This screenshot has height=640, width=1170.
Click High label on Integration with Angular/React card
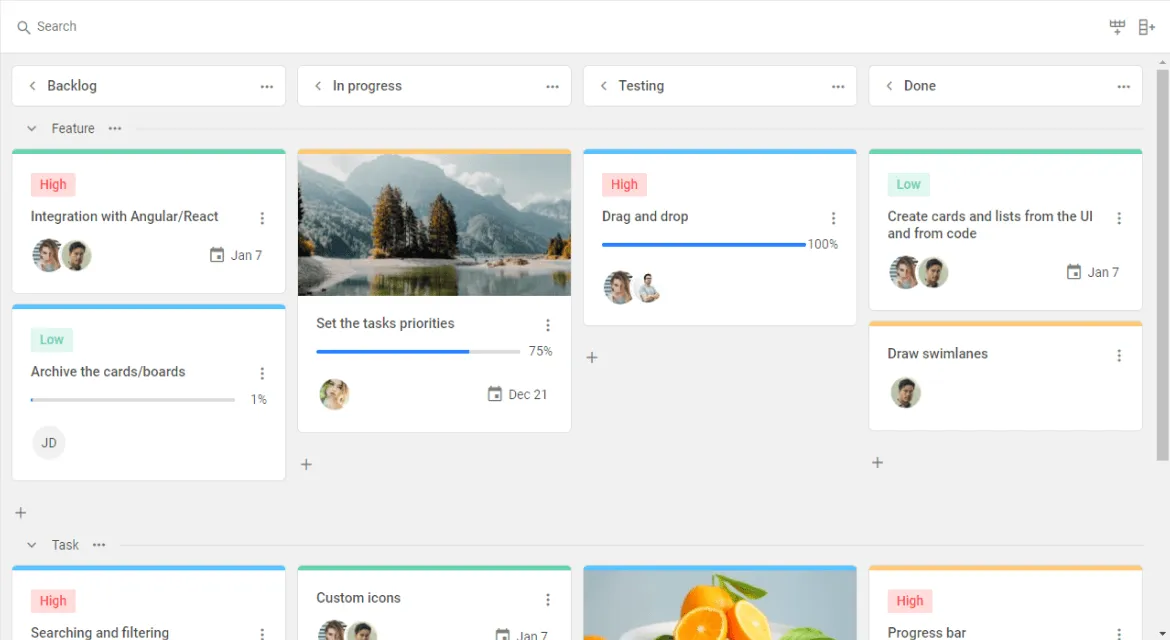[53, 184]
